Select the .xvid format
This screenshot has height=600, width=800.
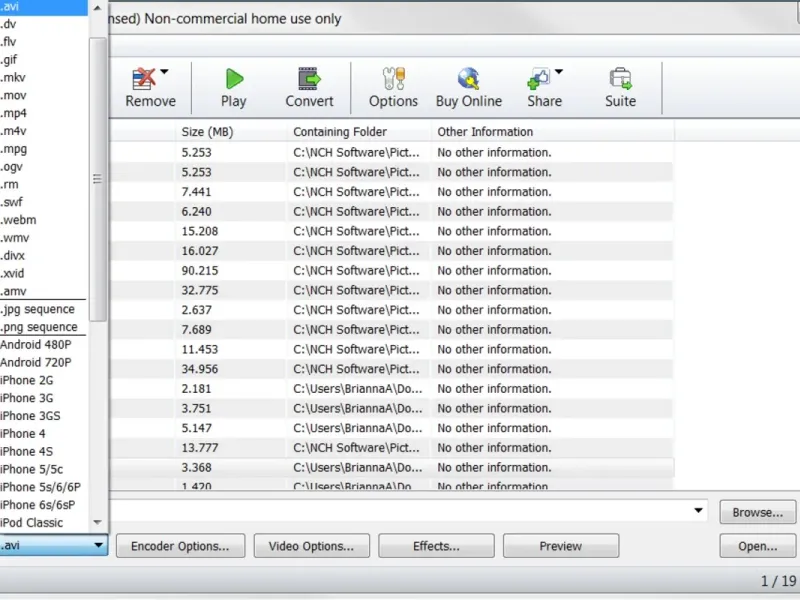(x=44, y=273)
